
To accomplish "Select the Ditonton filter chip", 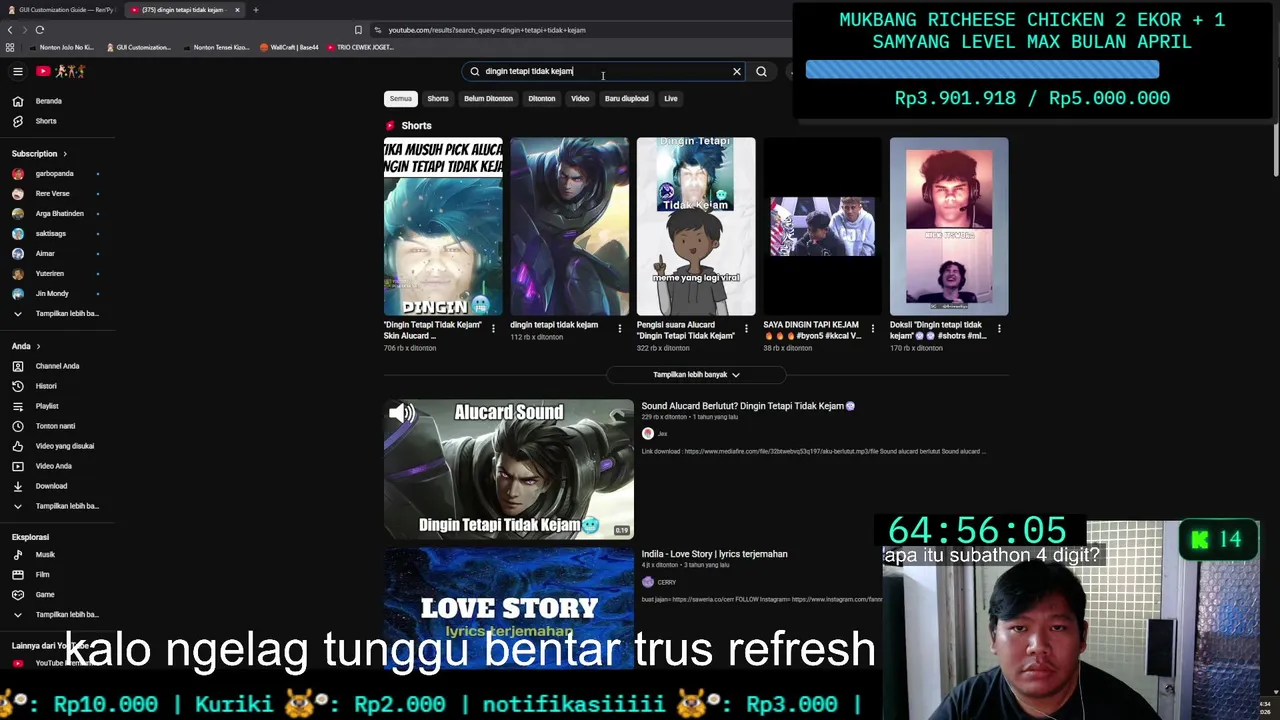I will (542, 99).
